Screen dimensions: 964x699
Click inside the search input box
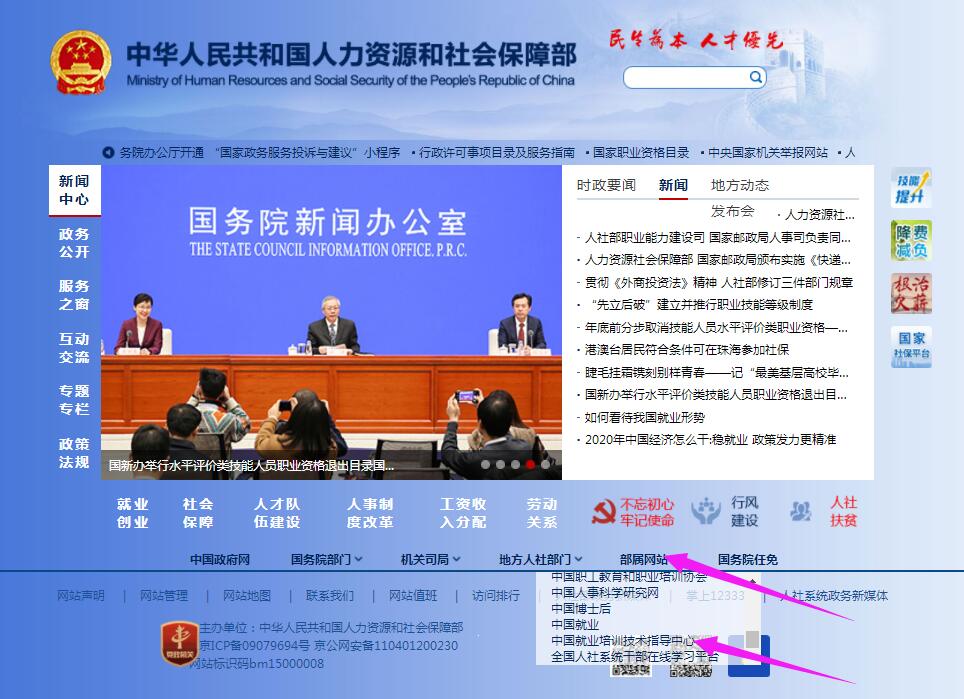pos(685,75)
